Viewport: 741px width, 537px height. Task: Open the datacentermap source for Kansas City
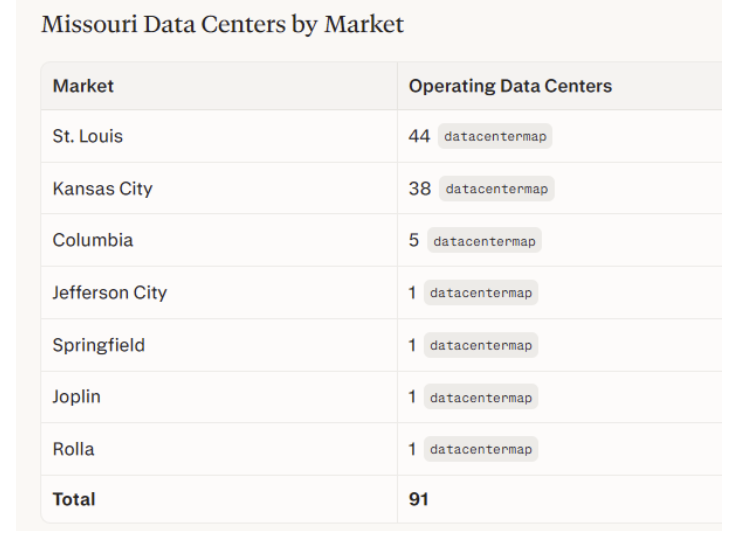tap(497, 189)
